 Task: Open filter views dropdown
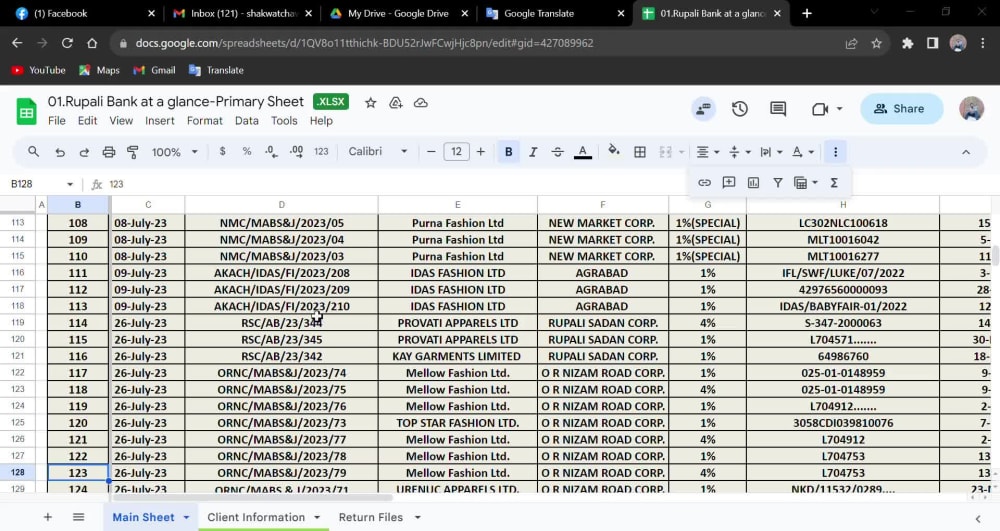click(806, 183)
